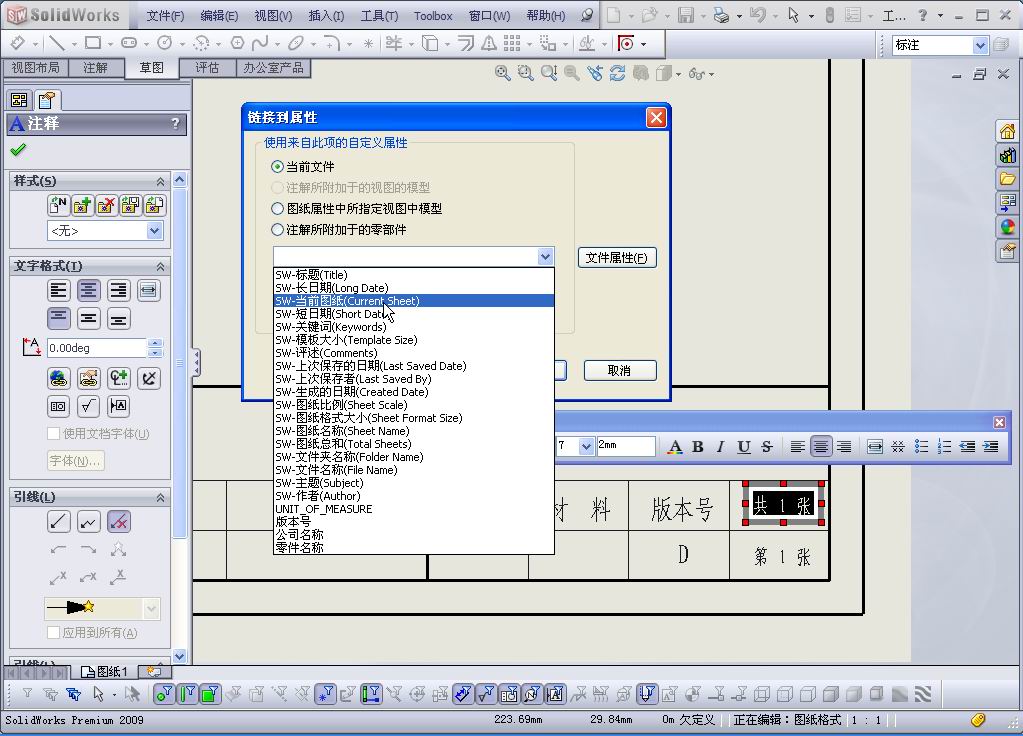Select the Rectangle sketch tool
Image resolution: width=1023 pixels, height=736 pixels.
(x=93, y=44)
